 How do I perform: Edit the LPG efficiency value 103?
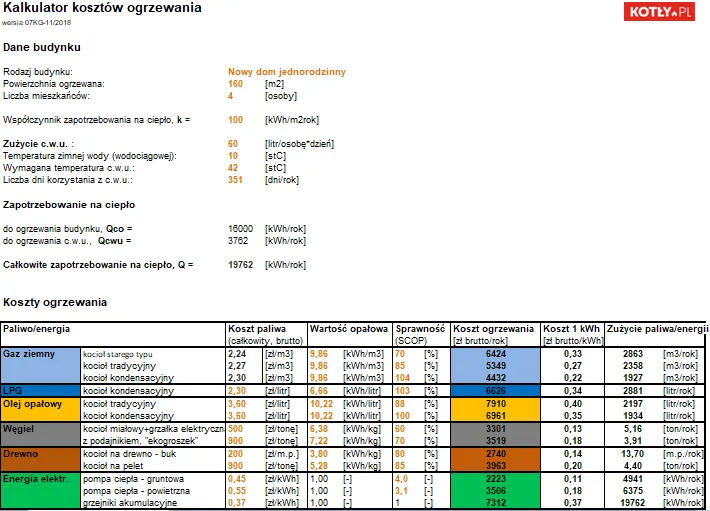pos(403,391)
